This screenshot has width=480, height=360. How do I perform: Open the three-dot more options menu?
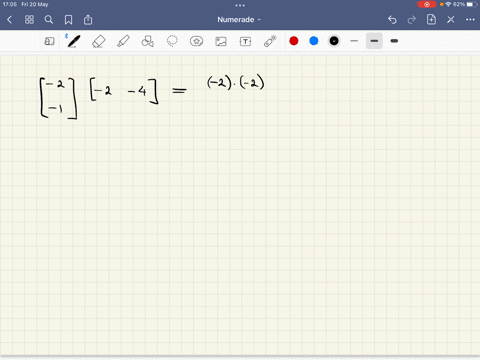pos(470,20)
